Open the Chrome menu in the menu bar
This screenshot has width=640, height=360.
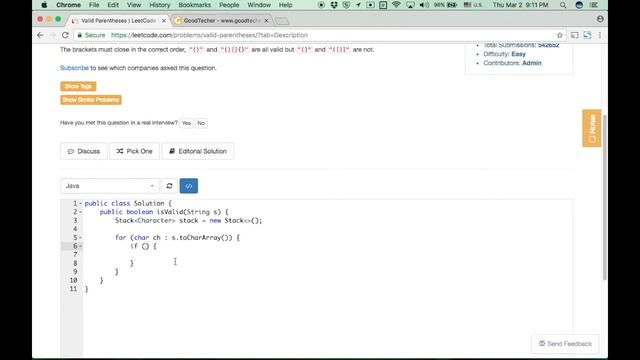tap(68, 5)
